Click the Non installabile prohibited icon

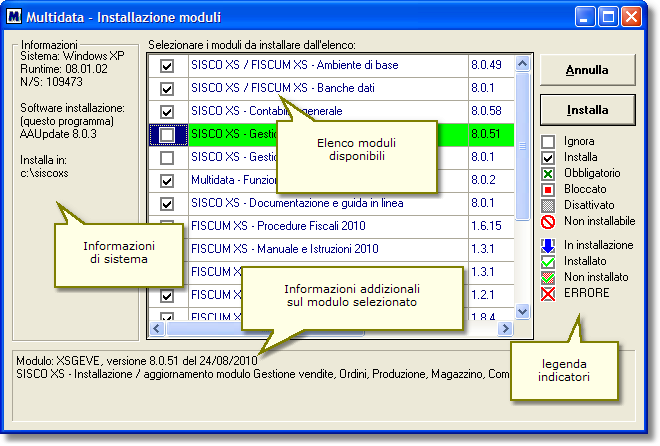pyautogui.click(x=548, y=222)
